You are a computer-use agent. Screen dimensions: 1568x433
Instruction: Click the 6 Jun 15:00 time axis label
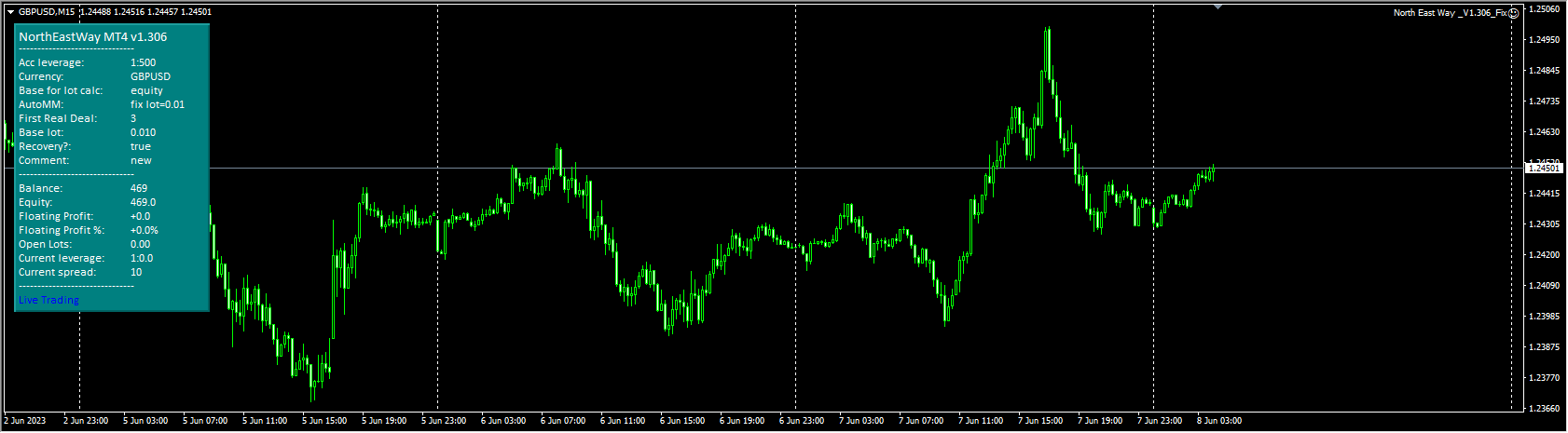(x=682, y=421)
